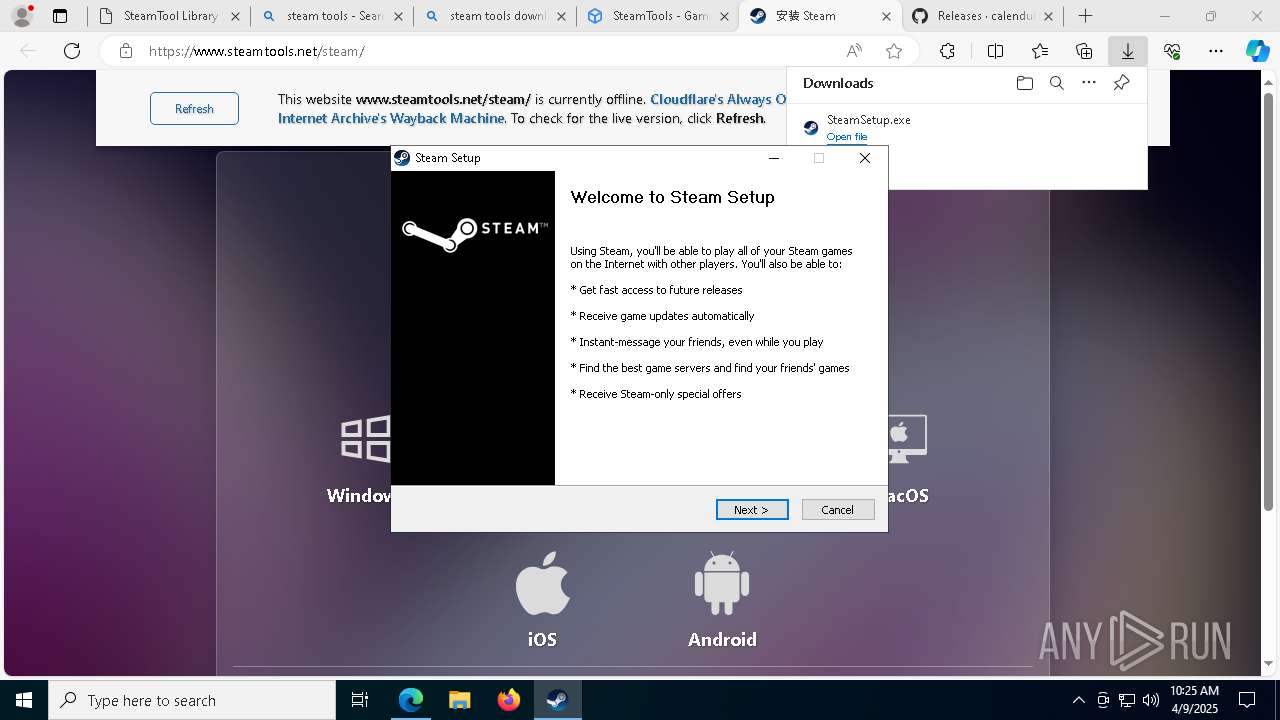Click Steam Setup title bar icon

click(402, 158)
